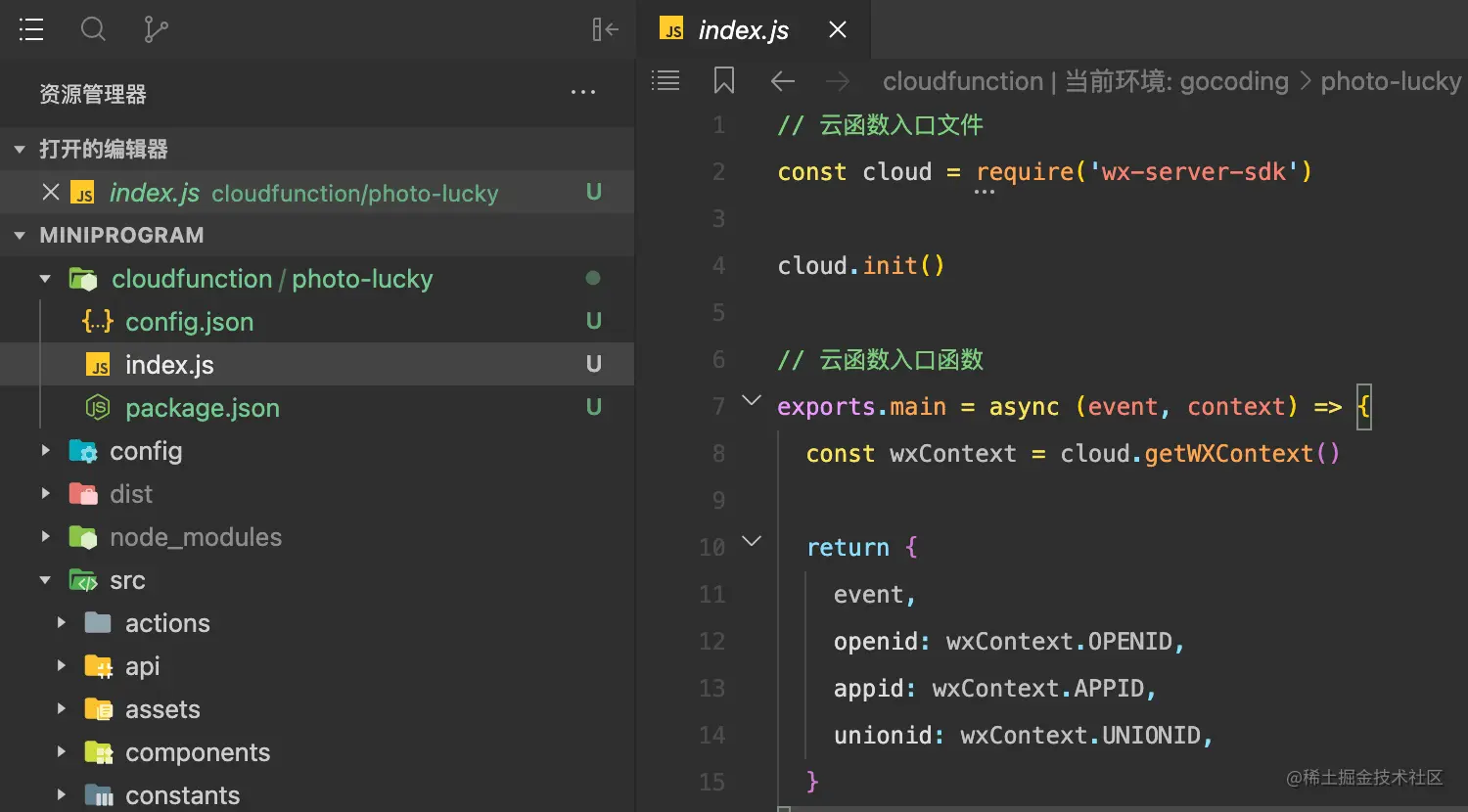This screenshot has width=1468, height=812.
Task: Click the U status of package.json
Action: pos(593,407)
